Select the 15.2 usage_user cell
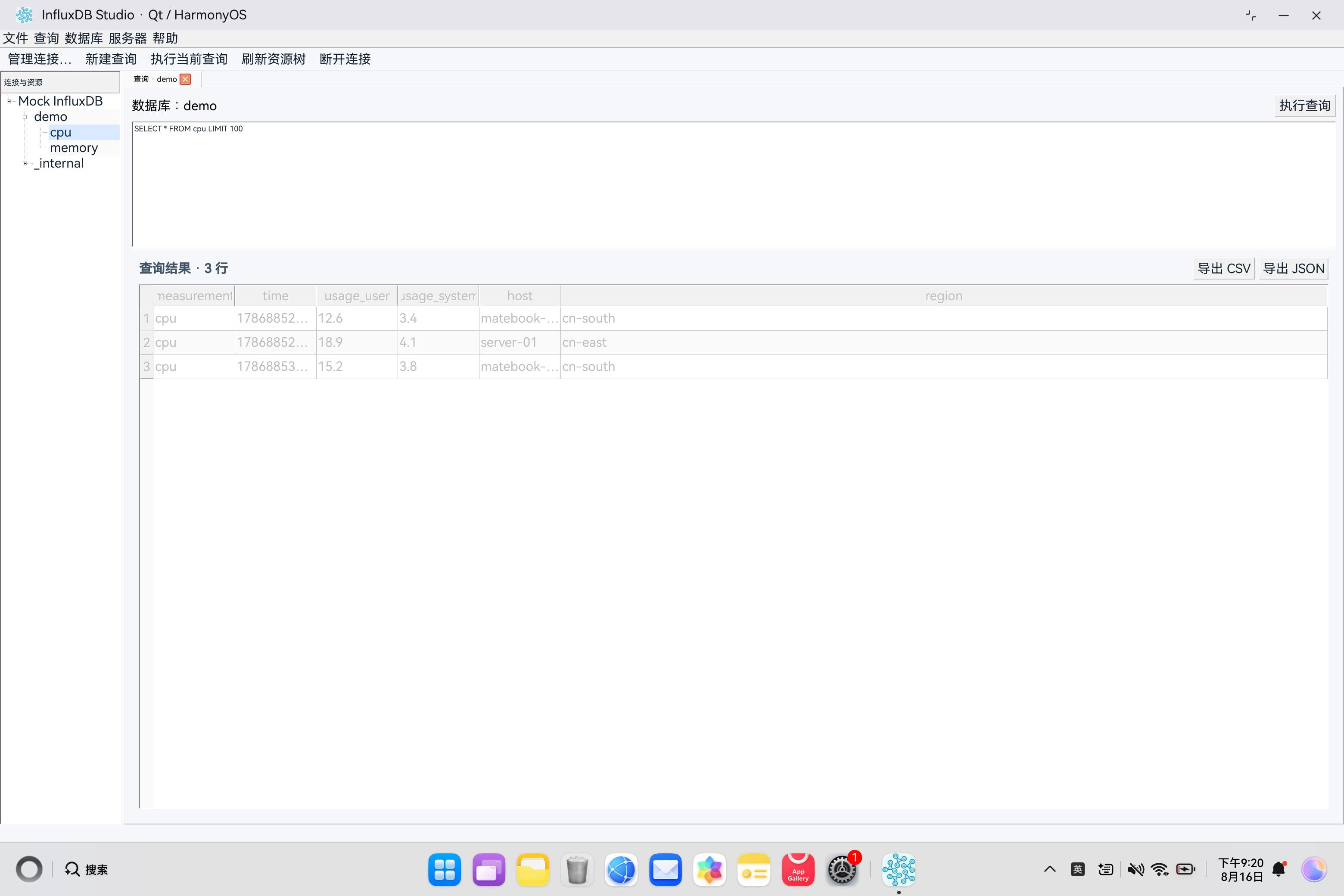 [357, 366]
